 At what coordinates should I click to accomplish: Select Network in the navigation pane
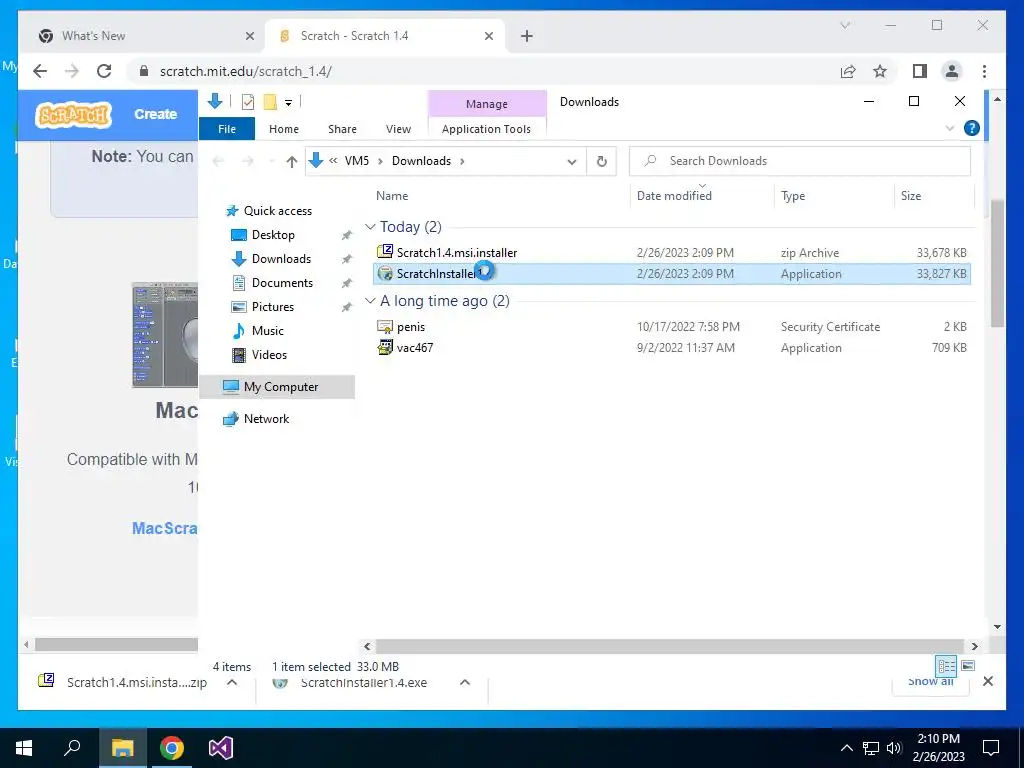tap(266, 419)
